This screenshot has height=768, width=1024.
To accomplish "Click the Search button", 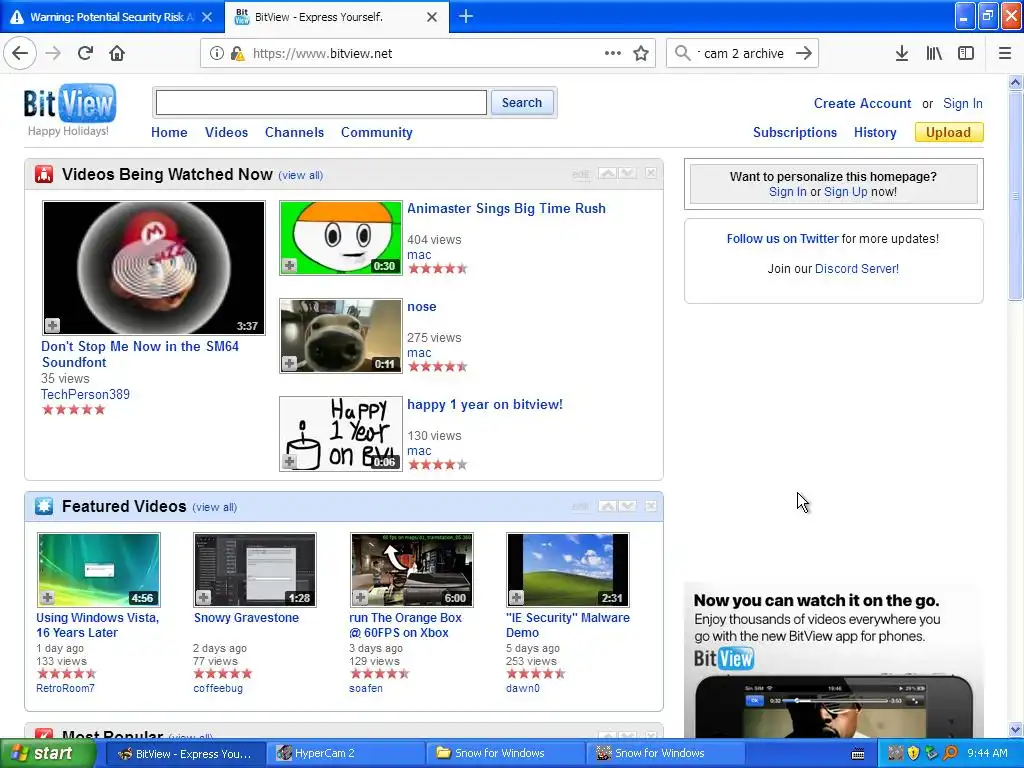I will pos(522,103).
